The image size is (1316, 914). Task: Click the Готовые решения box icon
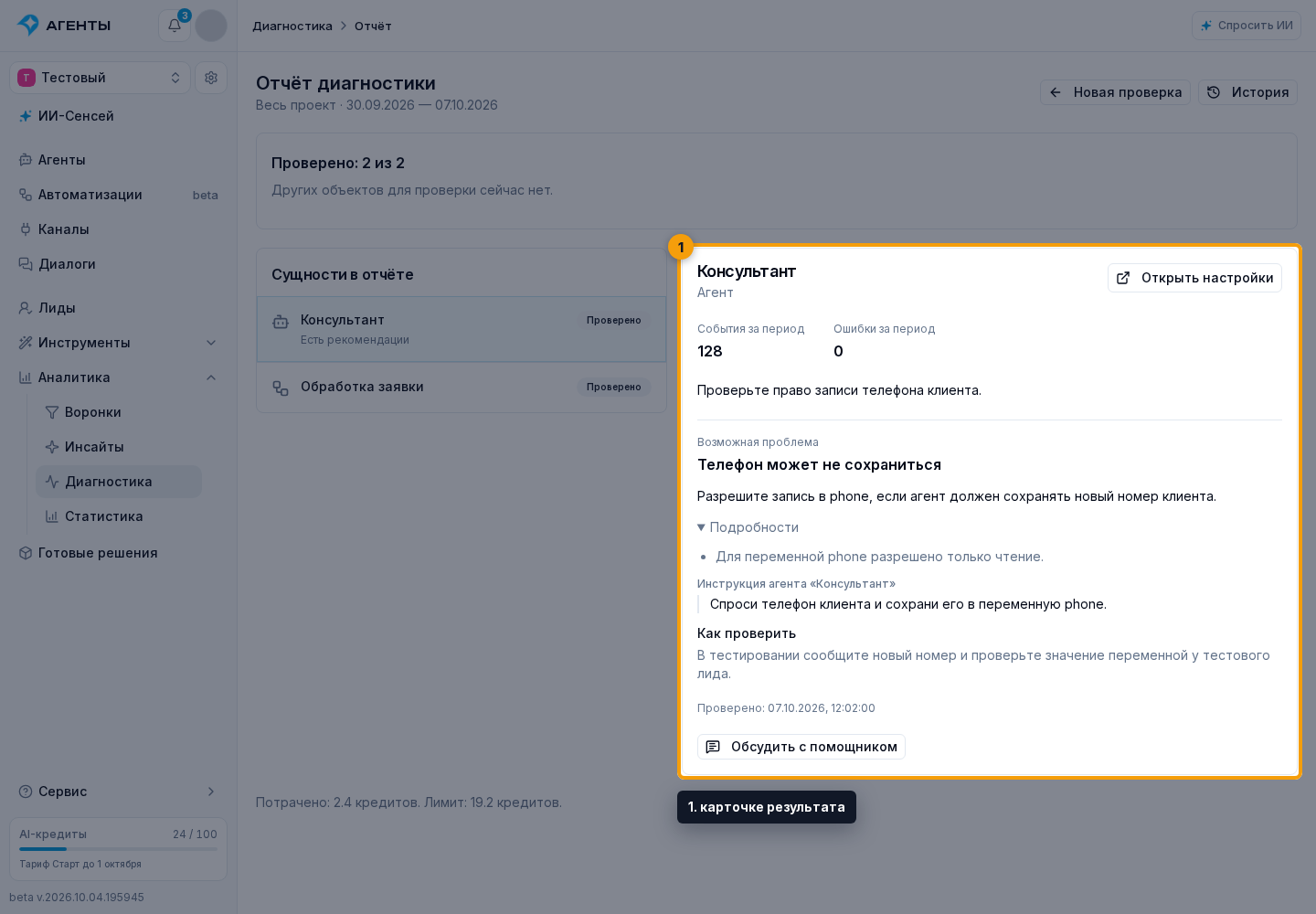(x=26, y=553)
